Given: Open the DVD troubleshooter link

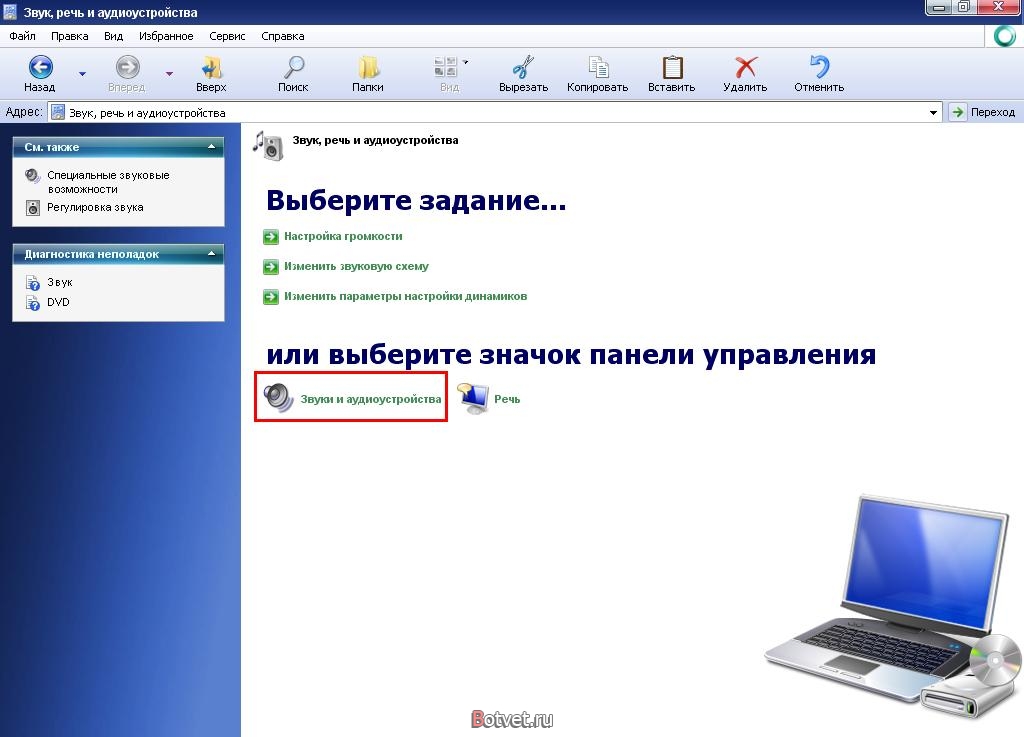Looking at the screenshot, I should (58, 302).
